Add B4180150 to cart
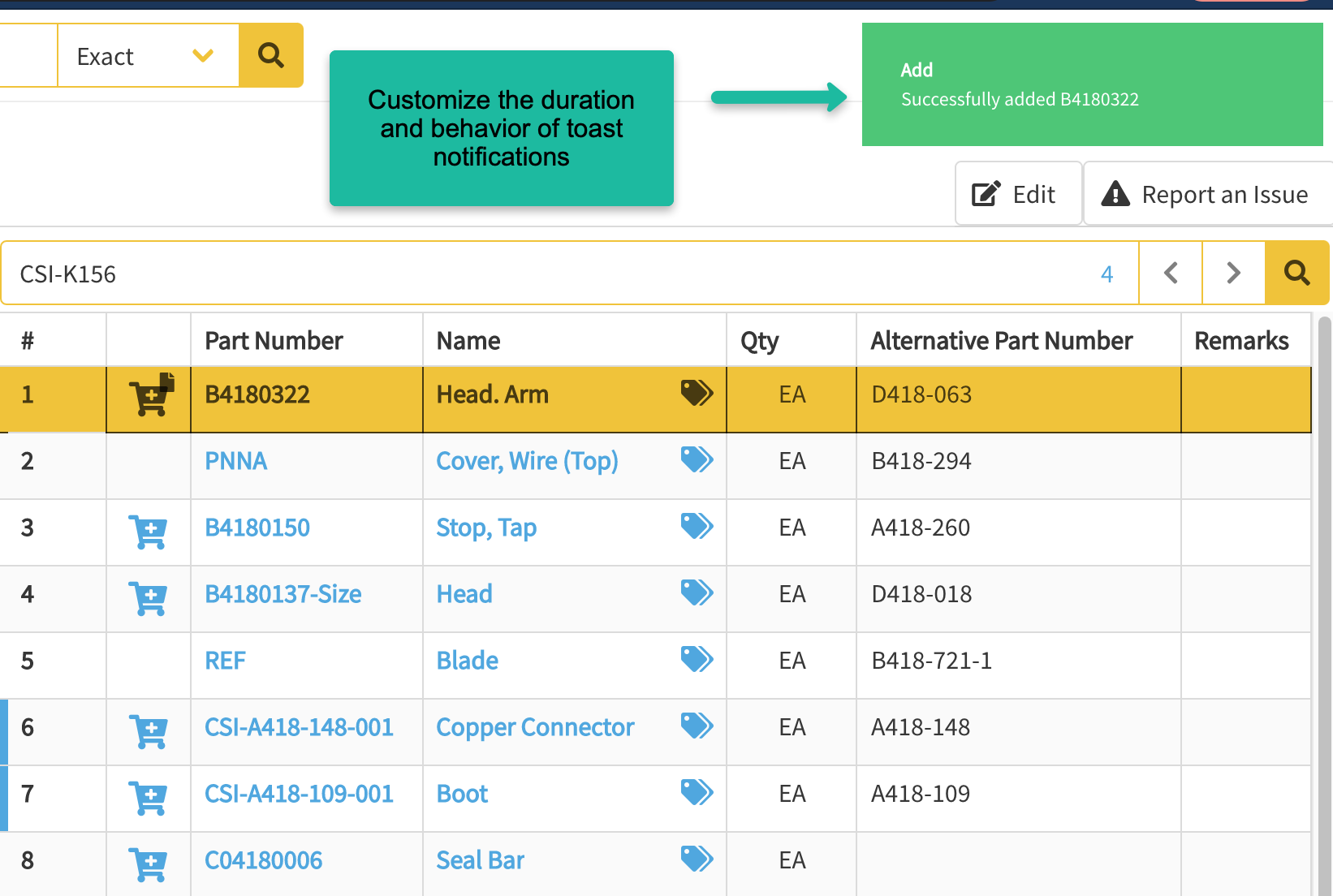This screenshot has width=1333, height=896. pyautogui.click(x=149, y=532)
